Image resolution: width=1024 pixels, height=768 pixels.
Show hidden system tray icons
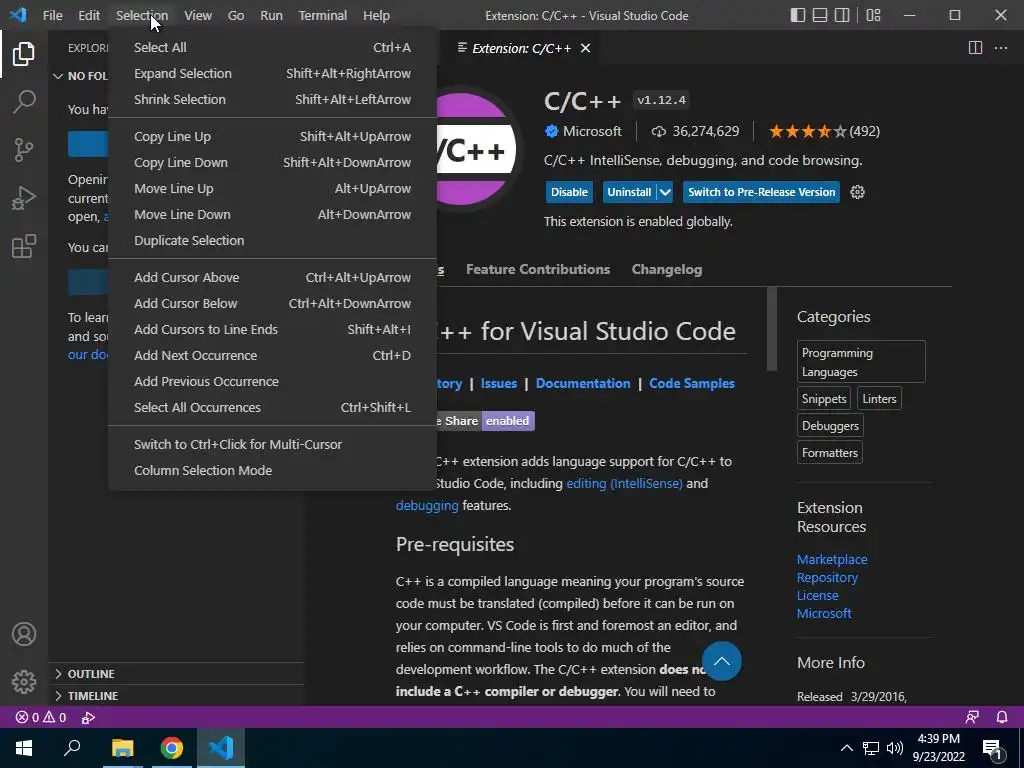coord(846,748)
